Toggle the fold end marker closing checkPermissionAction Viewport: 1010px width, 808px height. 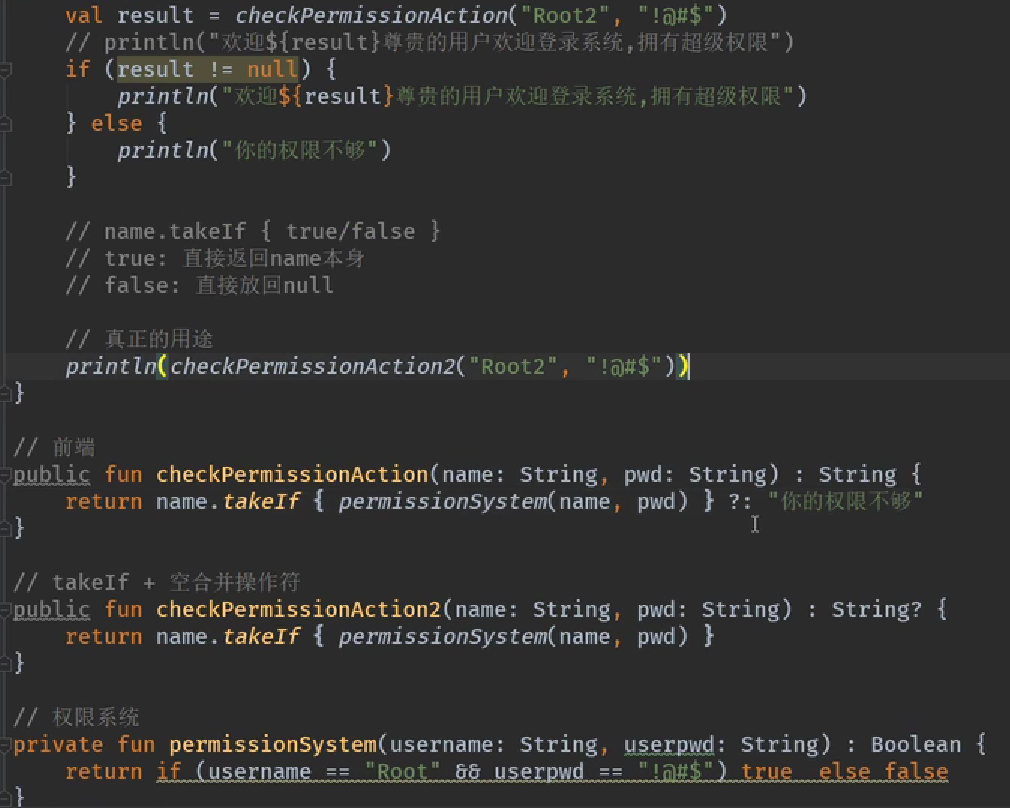[5, 528]
